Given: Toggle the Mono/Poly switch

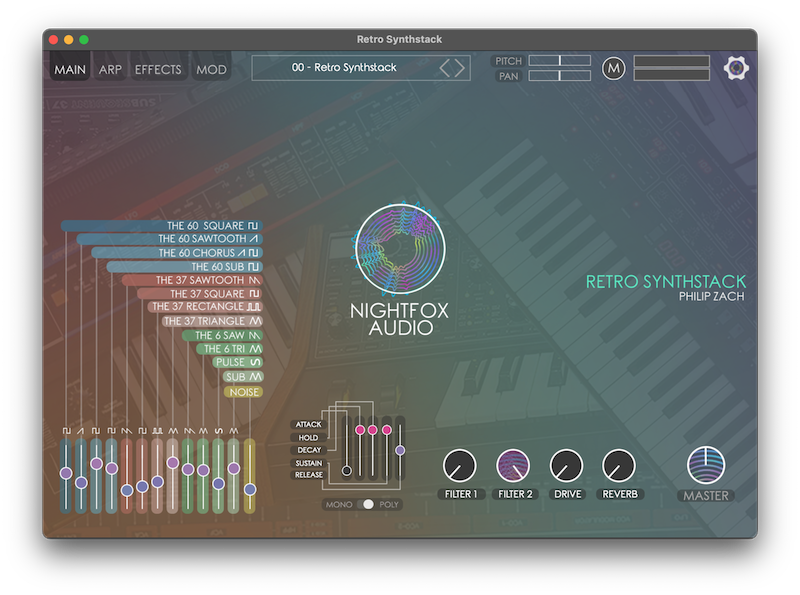Looking at the screenshot, I should pos(365,504).
